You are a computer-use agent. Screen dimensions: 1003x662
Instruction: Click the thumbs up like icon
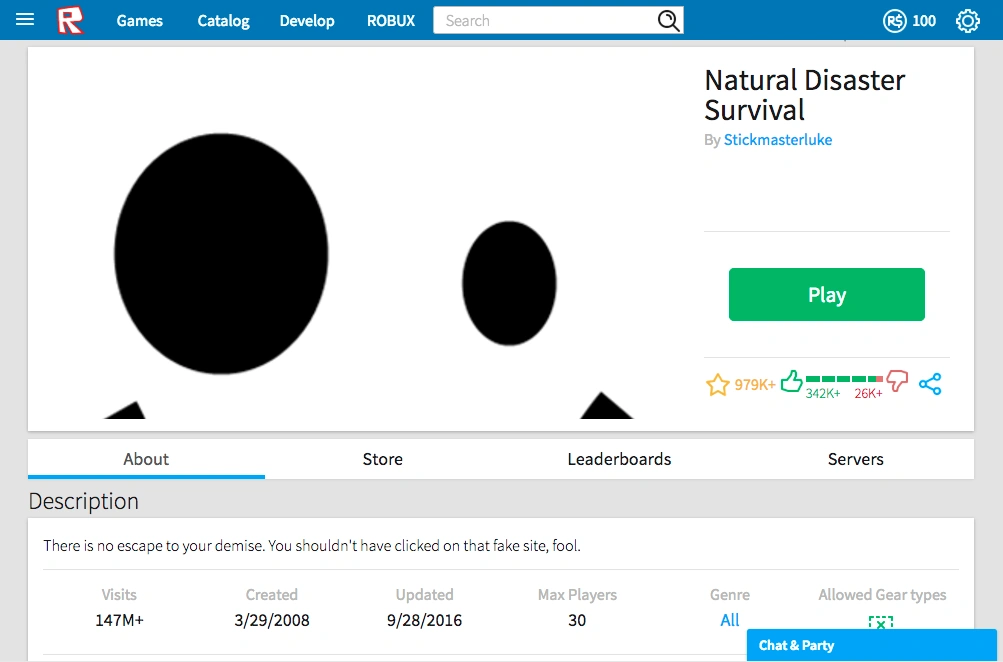[791, 381]
